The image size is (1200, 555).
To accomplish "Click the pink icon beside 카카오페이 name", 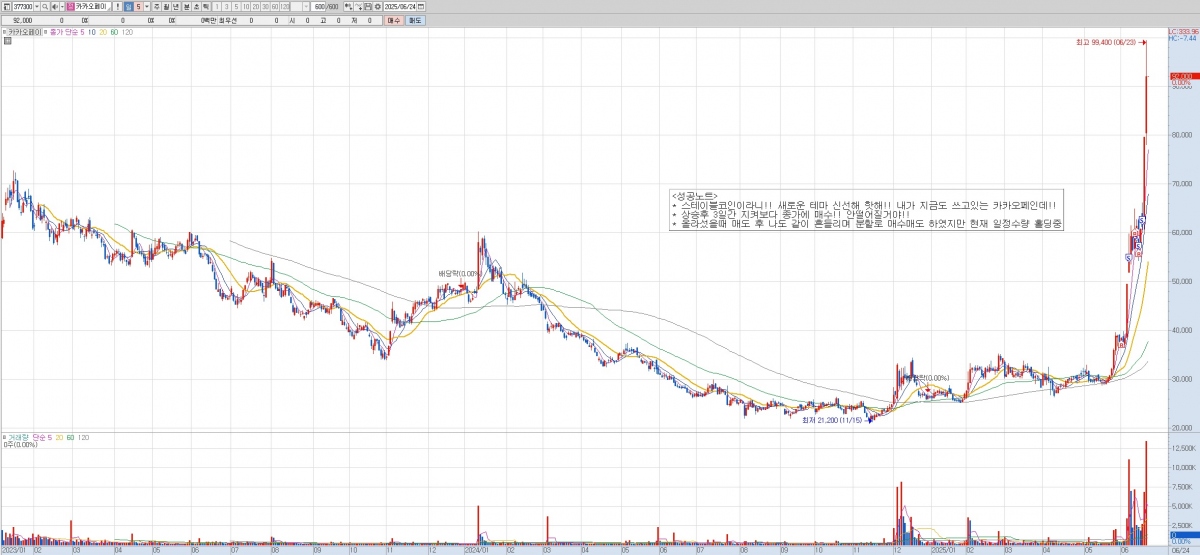I will [x=69, y=6].
